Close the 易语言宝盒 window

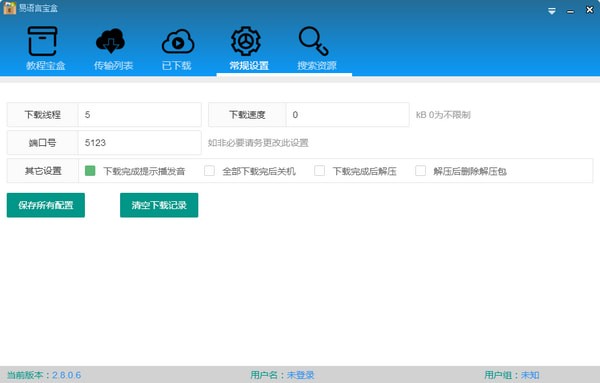pyautogui.click(x=590, y=10)
